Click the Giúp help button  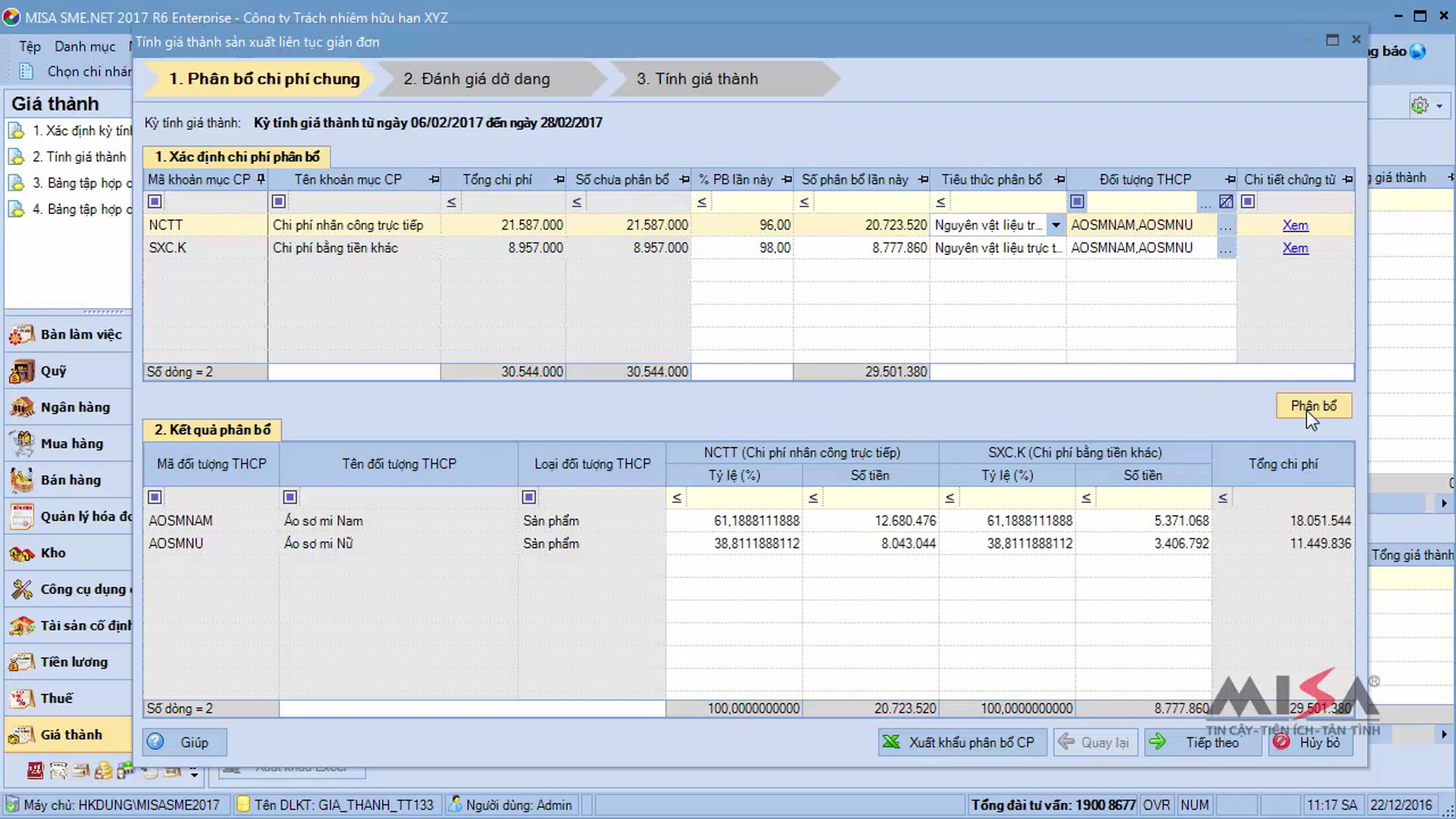[x=185, y=742]
